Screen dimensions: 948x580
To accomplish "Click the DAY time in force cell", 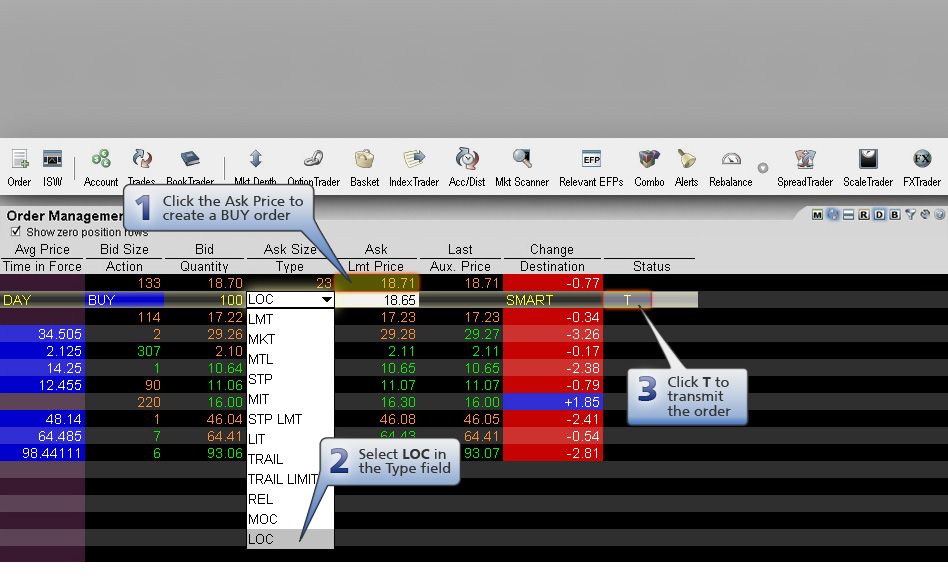I will point(42,300).
